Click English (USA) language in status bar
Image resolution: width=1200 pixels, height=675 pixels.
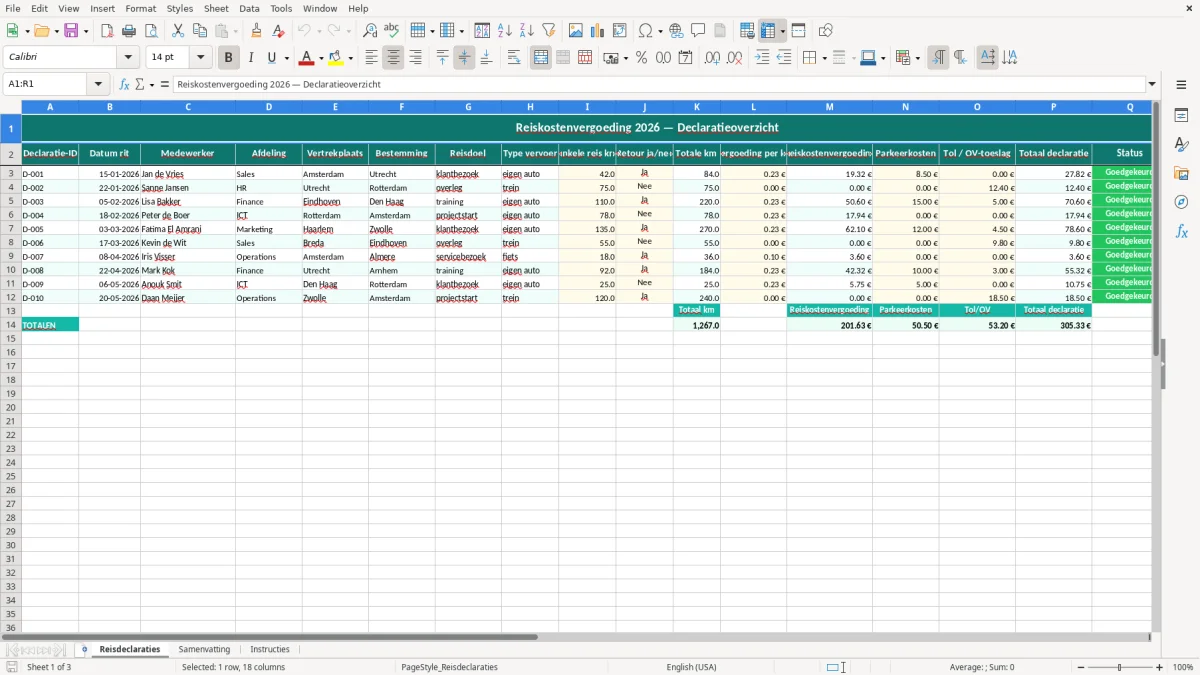click(691, 667)
